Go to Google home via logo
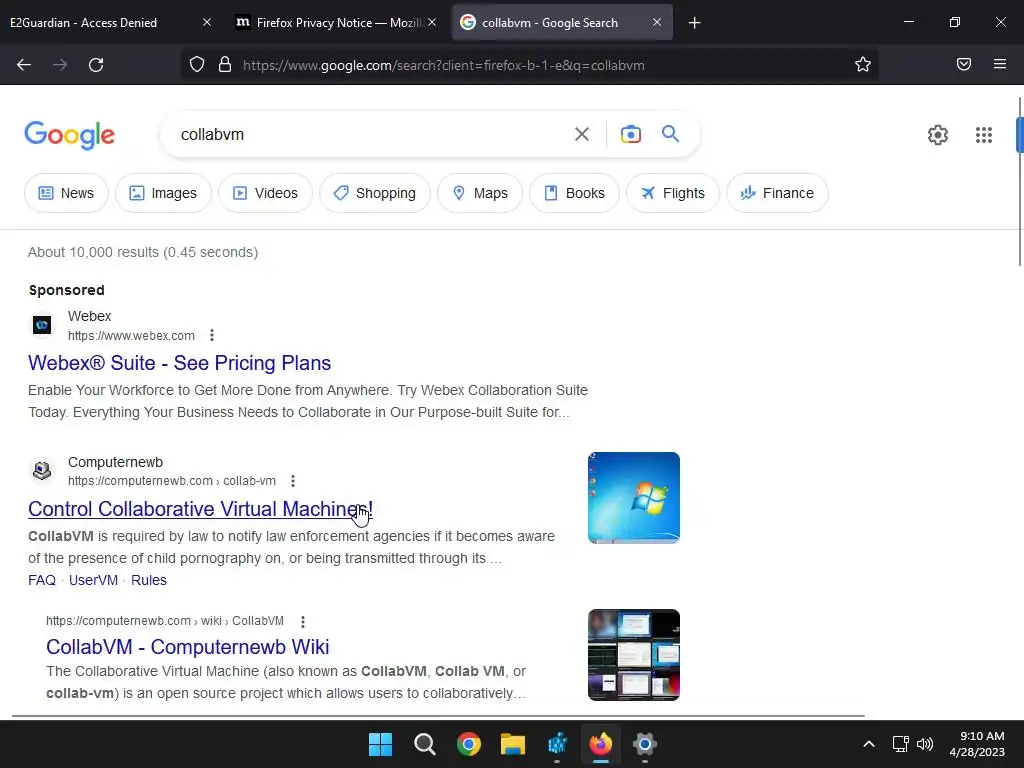This screenshot has height=768, width=1024. 70,135
